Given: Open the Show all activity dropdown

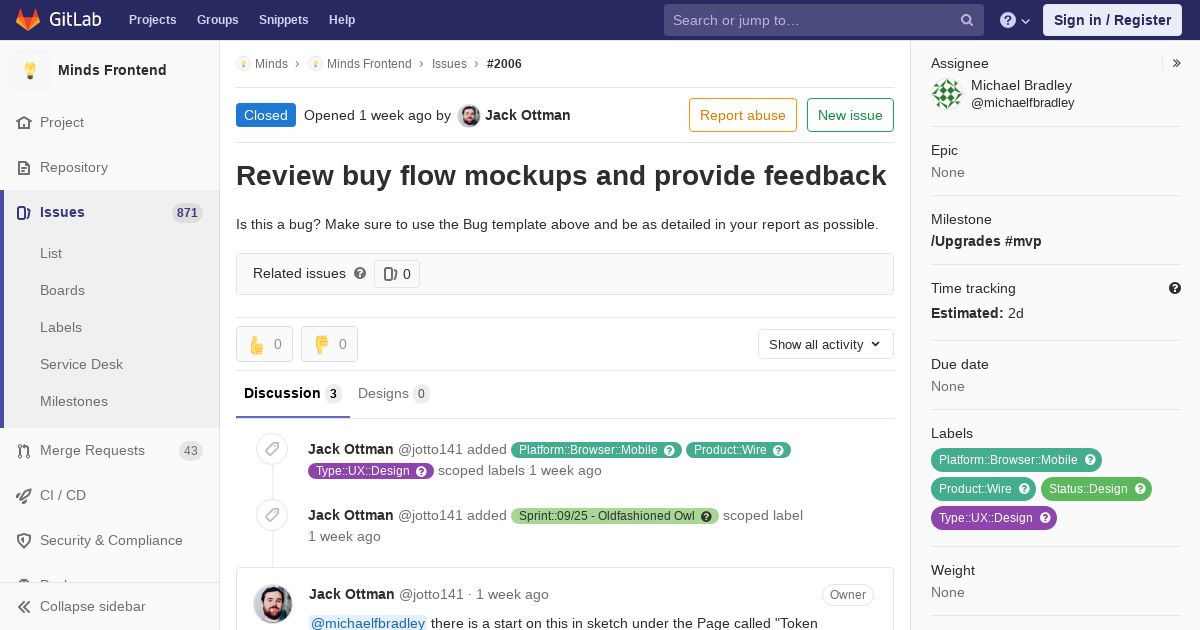Looking at the screenshot, I should click(826, 344).
